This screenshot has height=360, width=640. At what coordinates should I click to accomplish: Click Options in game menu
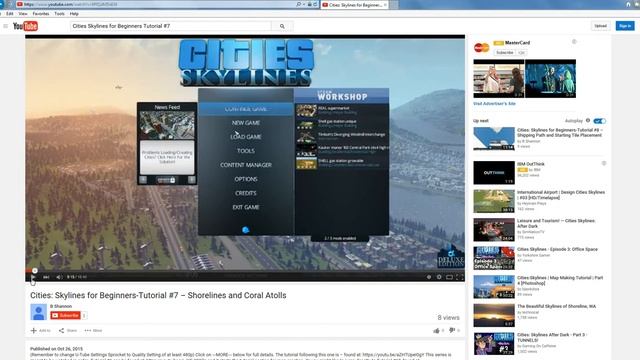[x=246, y=179]
